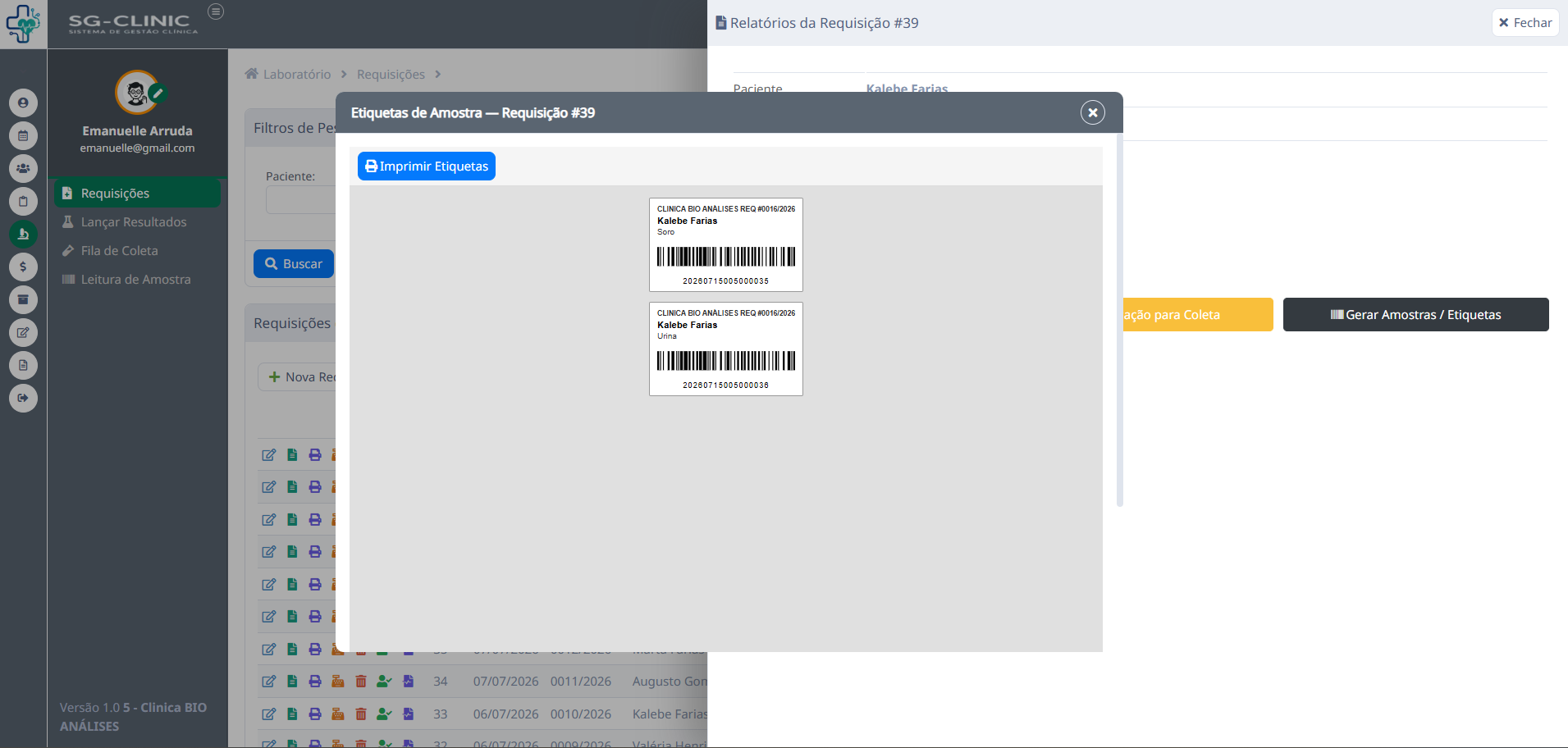1568x748 pixels.
Task: Click the version 'Clinica BIO ANÁLISES' footer text
Action: (x=133, y=717)
